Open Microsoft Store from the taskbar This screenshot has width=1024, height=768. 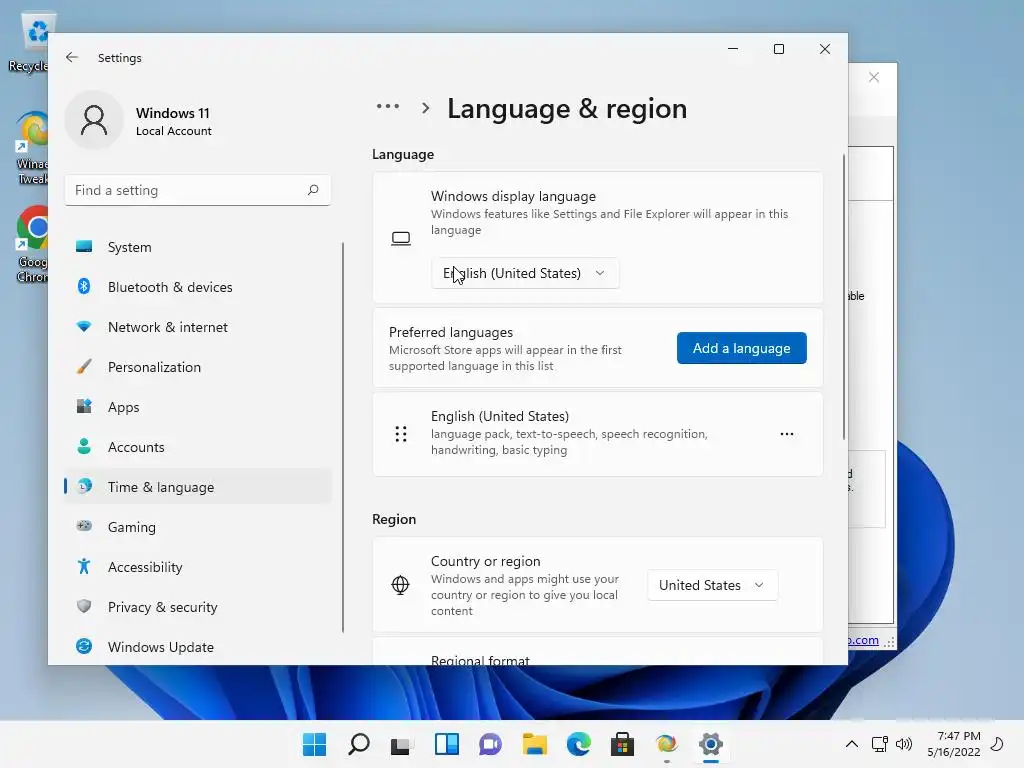[622, 744]
